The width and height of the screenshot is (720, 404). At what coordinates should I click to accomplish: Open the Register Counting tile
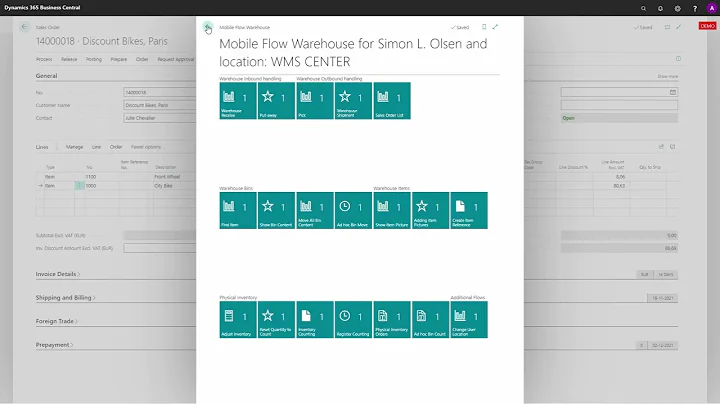point(354,320)
